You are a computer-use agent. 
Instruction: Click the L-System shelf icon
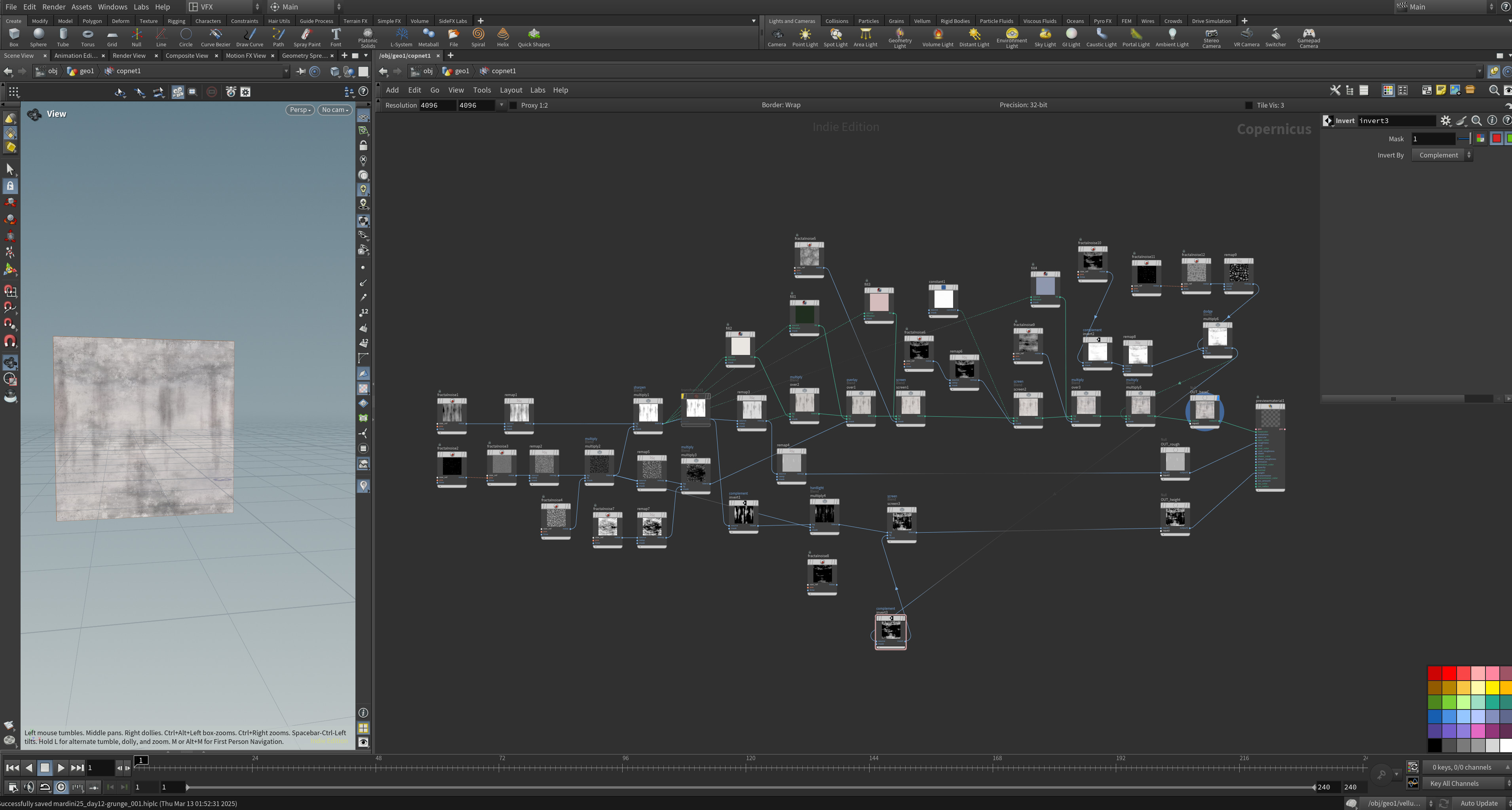(401, 38)
